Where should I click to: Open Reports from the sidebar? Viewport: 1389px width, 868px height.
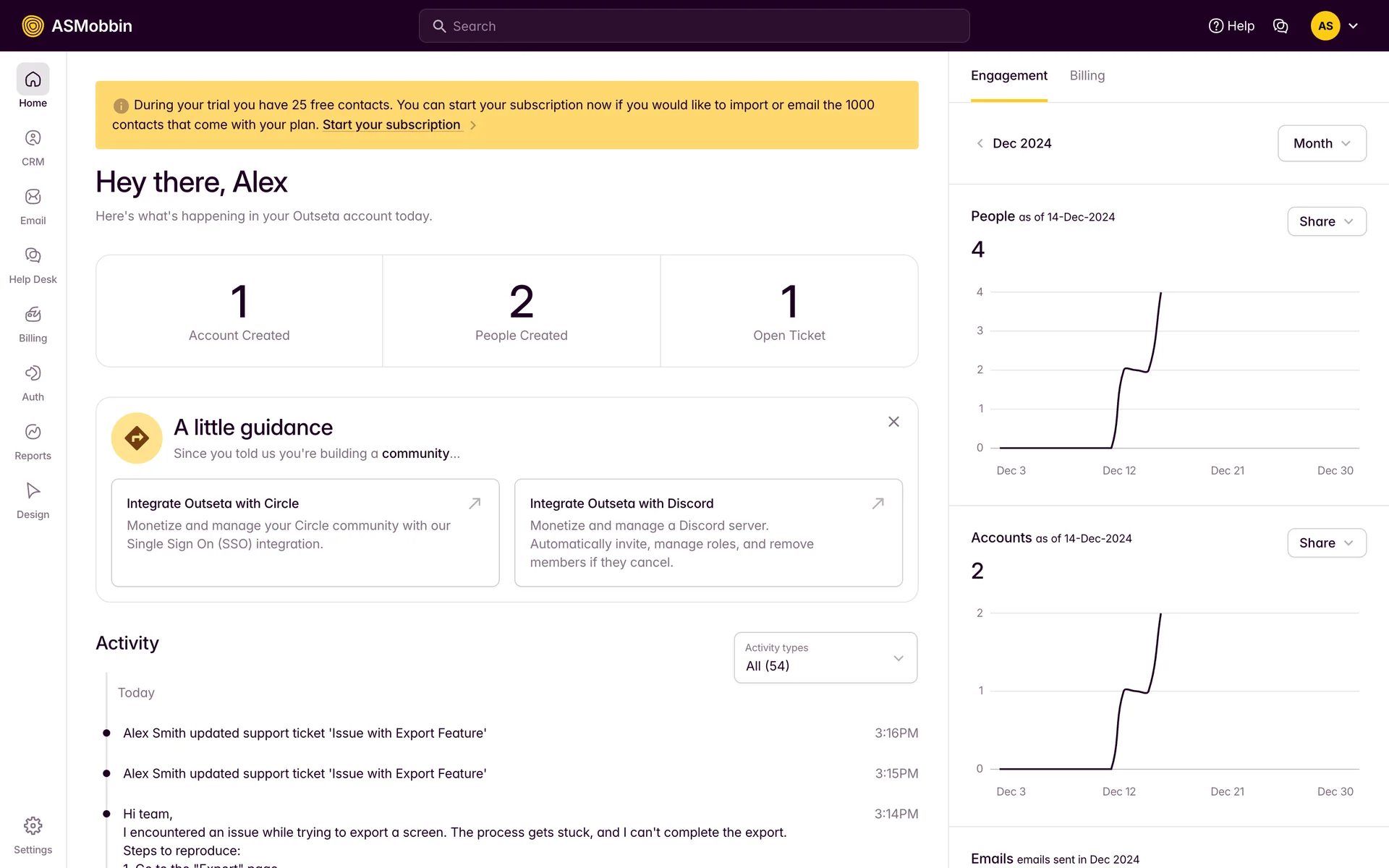[33, 441]
